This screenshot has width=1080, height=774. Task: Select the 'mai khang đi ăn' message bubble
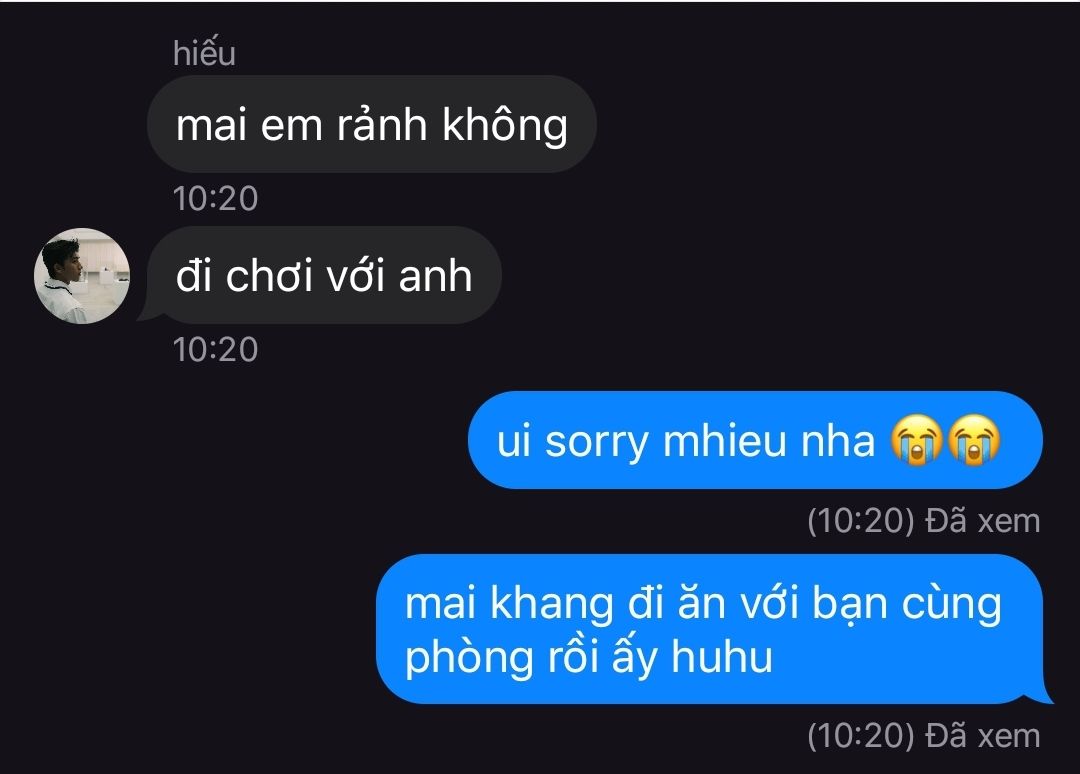pos(714,629)
